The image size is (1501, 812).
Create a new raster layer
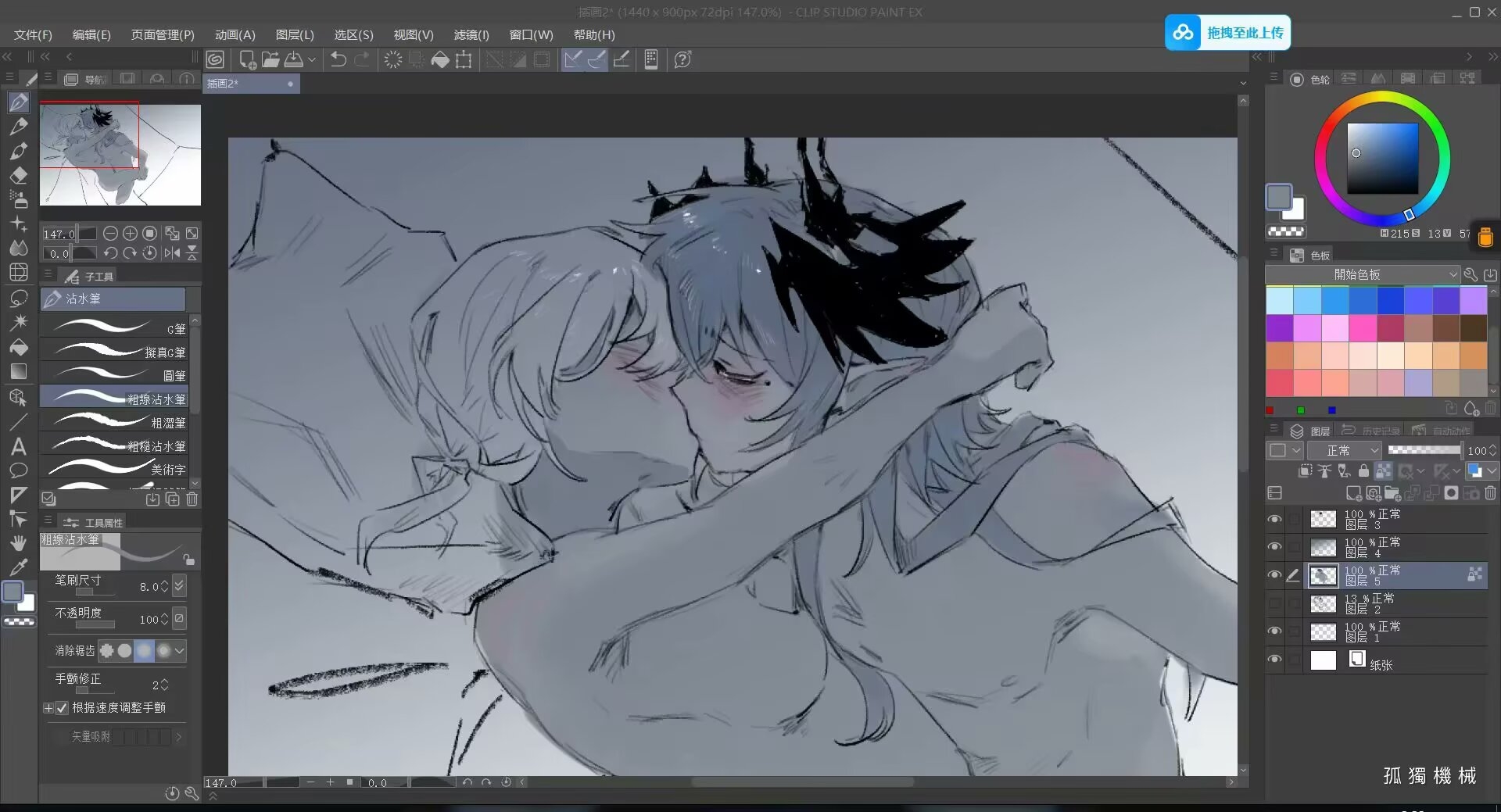(1353, 493)
